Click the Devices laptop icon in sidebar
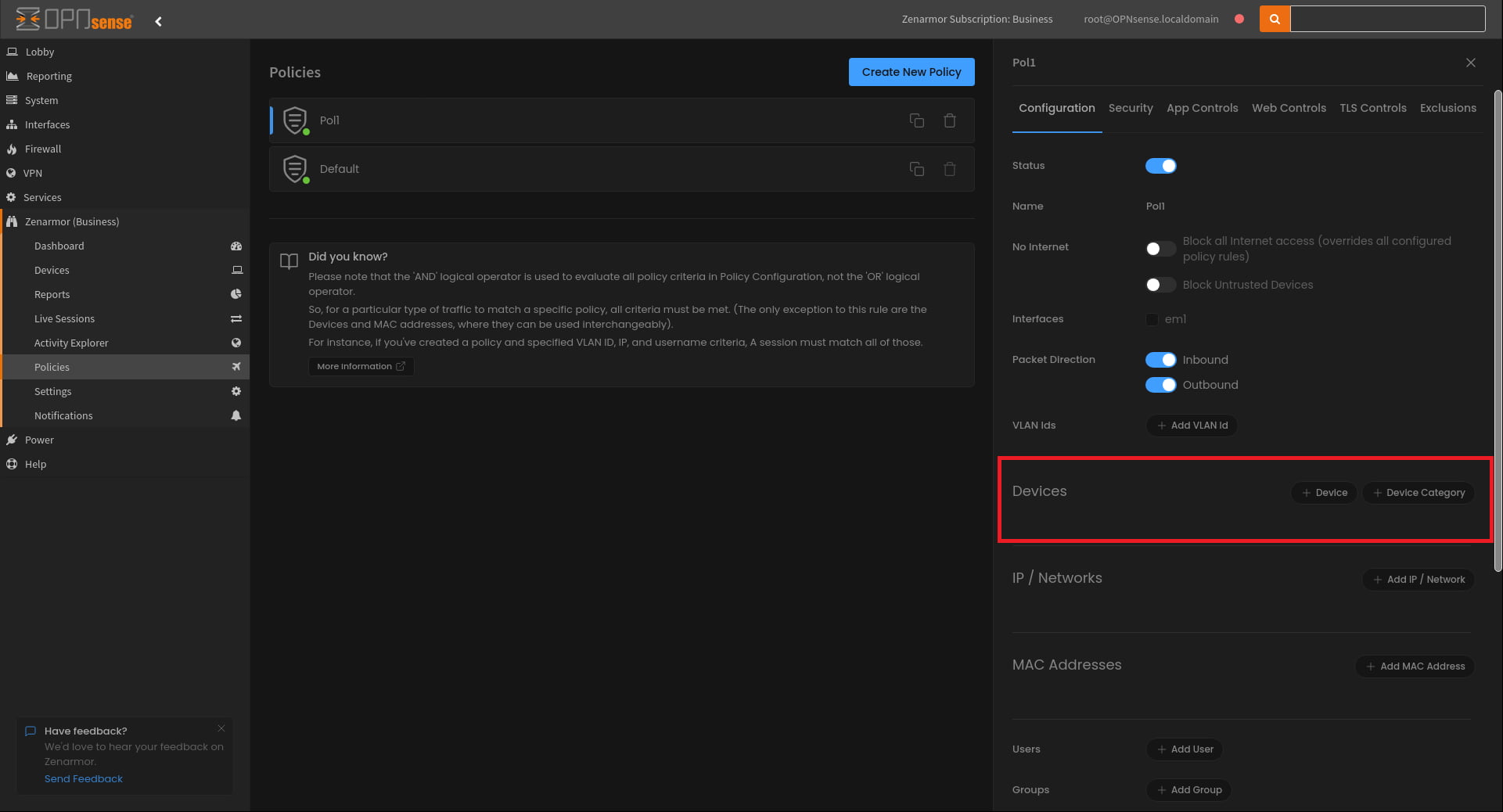1503x812 pixels. tap(237, 270)
